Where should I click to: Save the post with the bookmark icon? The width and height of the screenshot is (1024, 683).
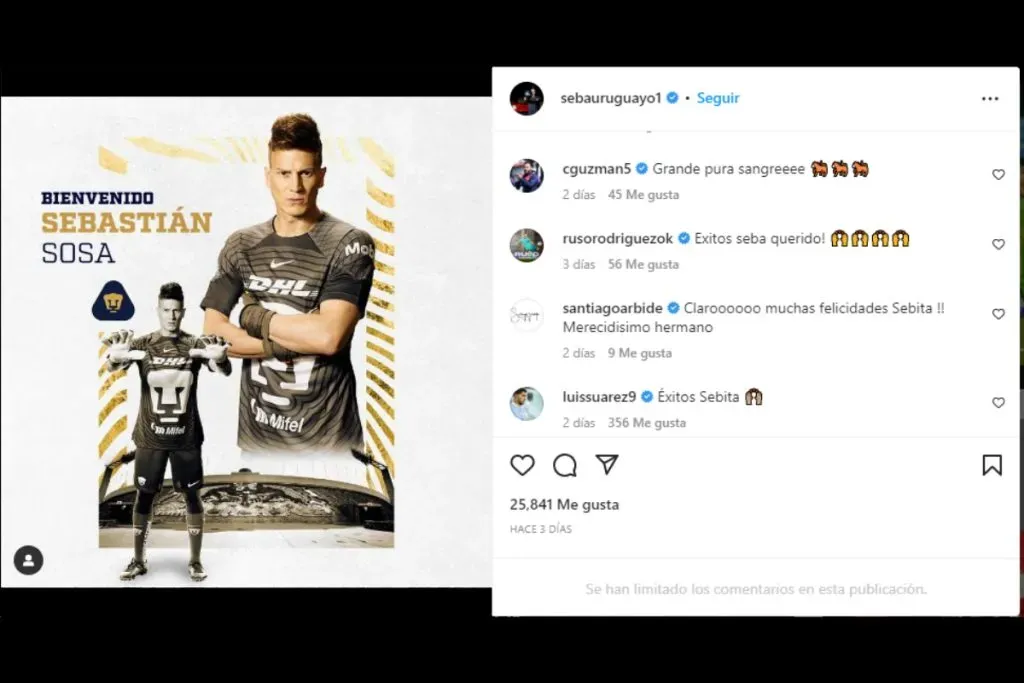click(x=992, y=466)
